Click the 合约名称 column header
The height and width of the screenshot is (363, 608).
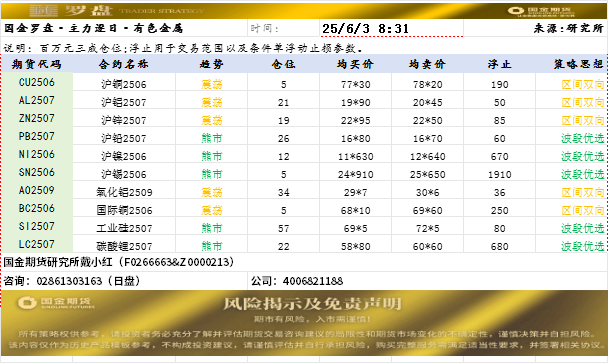(x=124, y=64)
